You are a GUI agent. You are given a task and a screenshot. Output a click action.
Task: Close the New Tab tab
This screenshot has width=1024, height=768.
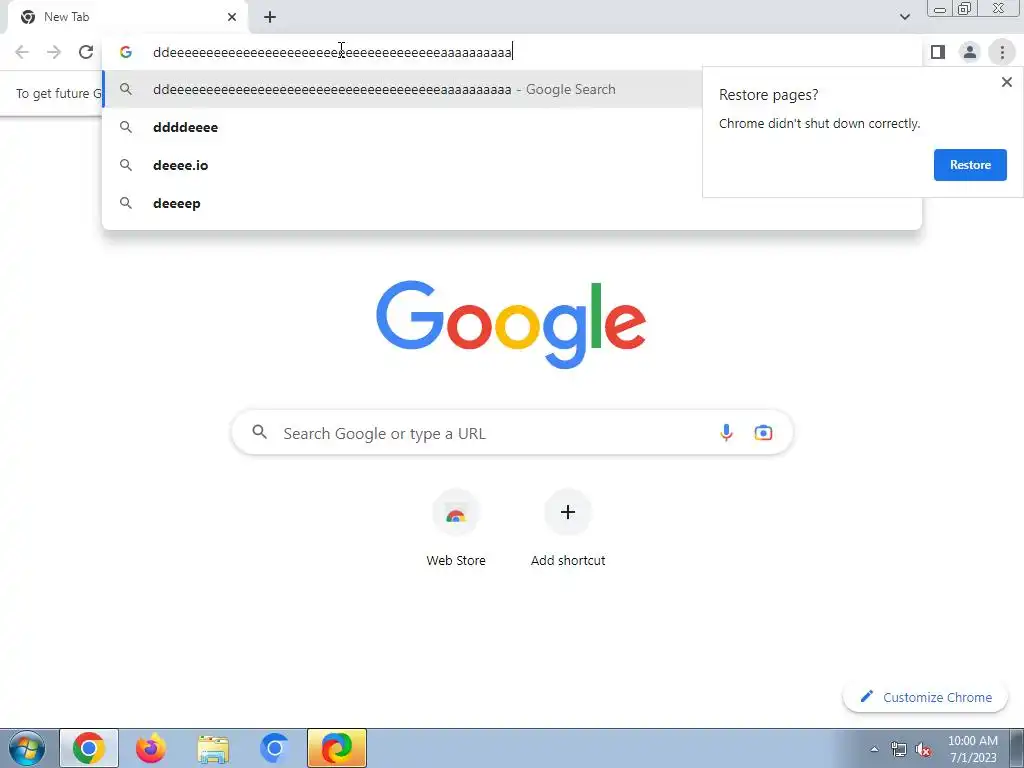coord(232,17)
